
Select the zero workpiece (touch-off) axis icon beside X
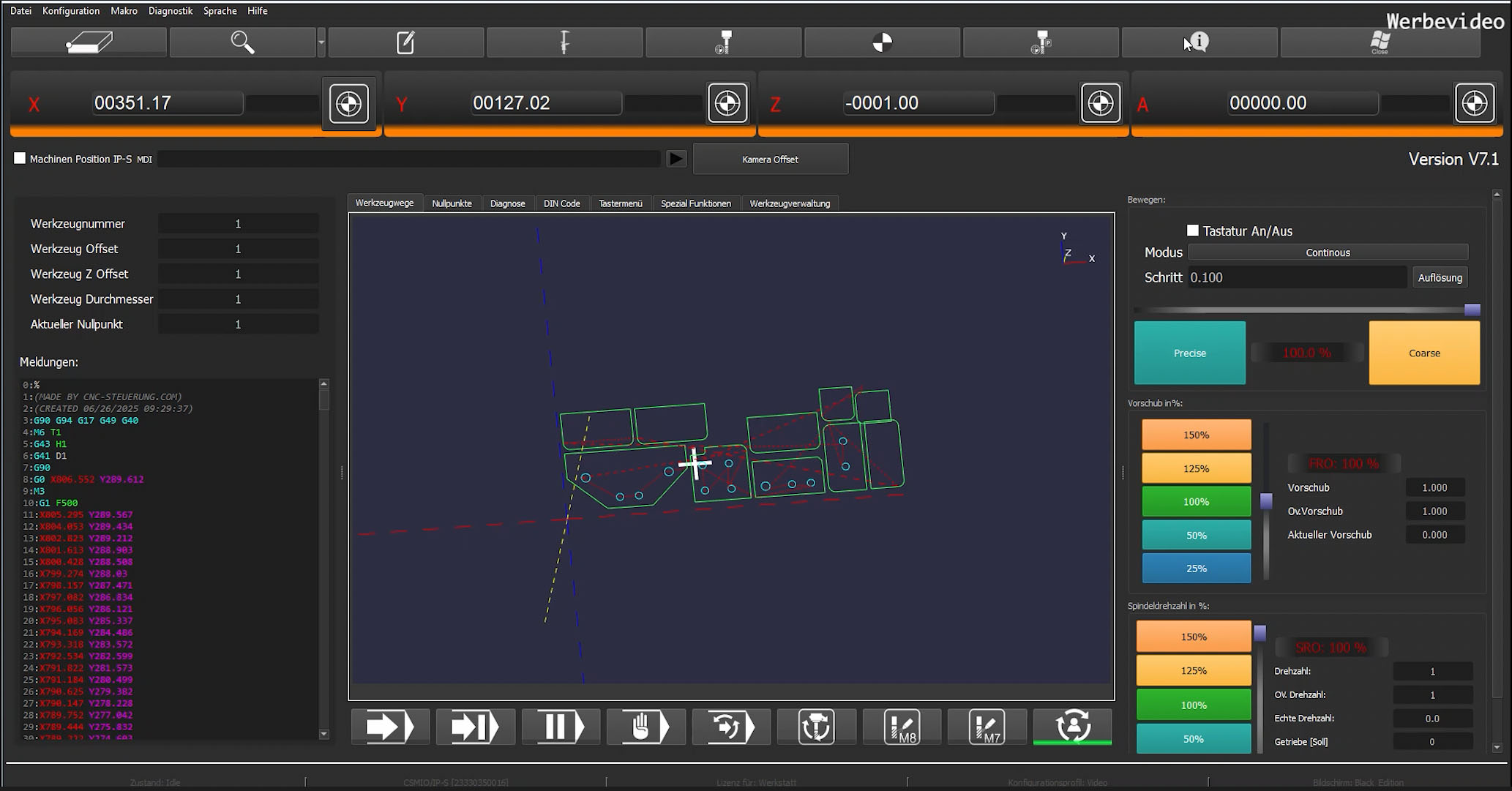pos(348,103)
